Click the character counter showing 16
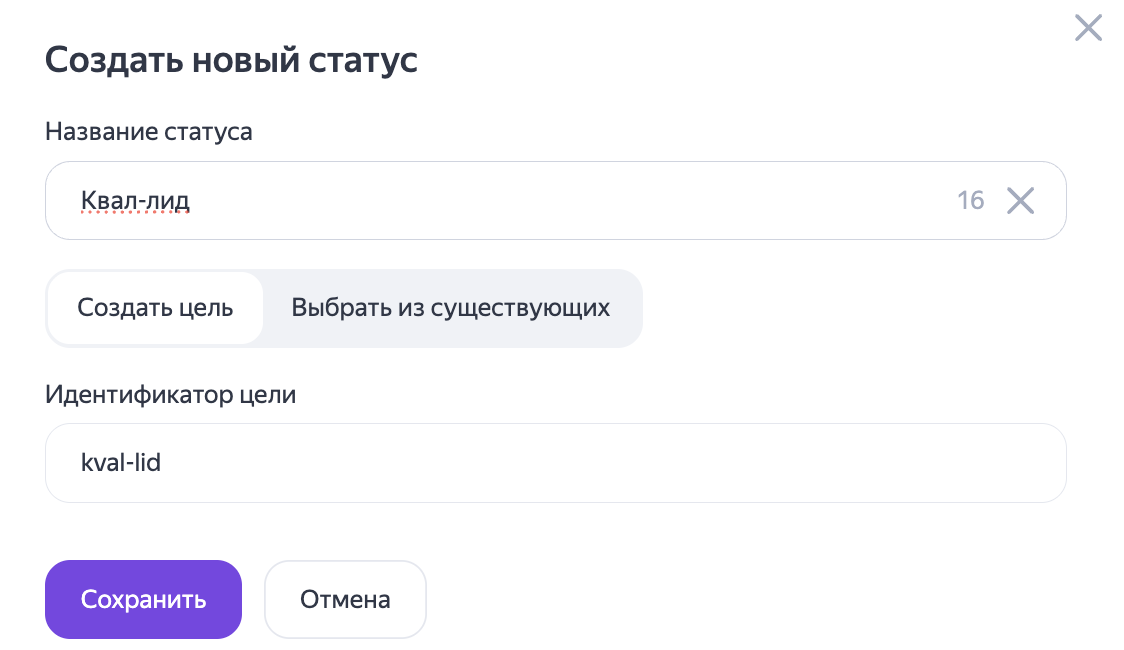 pyautogui.click(x=970, y=201)
